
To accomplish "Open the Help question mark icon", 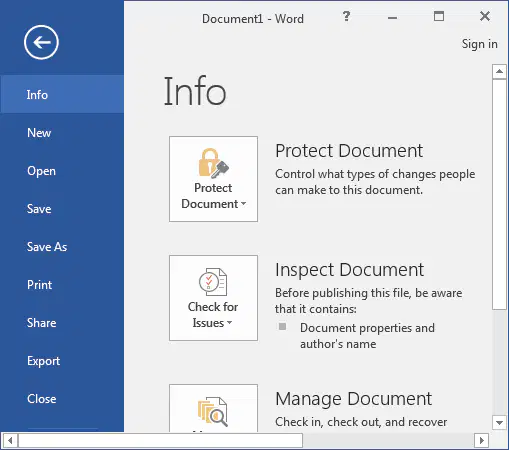I will pos(346,16).
